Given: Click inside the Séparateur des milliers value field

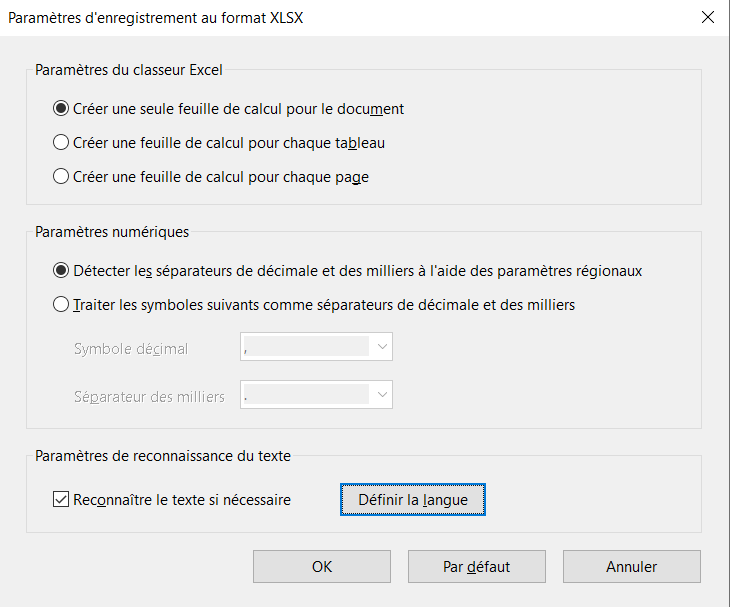Looking at the screenshot, I should (x=305, y=396).
